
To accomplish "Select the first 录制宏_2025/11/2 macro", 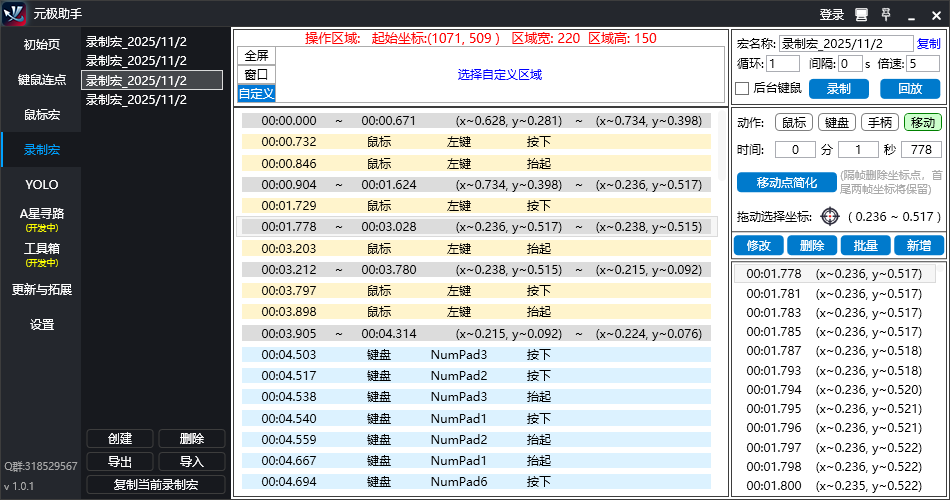I will pos(152,42).
